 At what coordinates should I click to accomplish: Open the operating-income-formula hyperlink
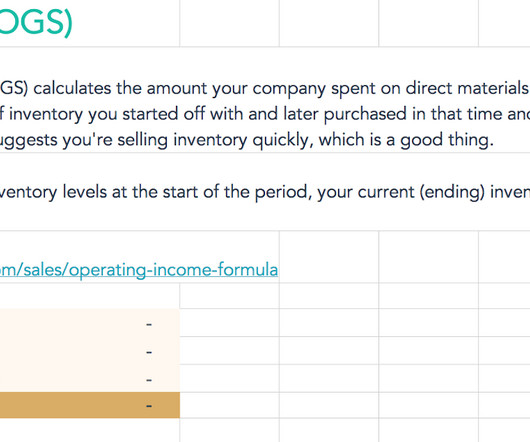[139, 270]
